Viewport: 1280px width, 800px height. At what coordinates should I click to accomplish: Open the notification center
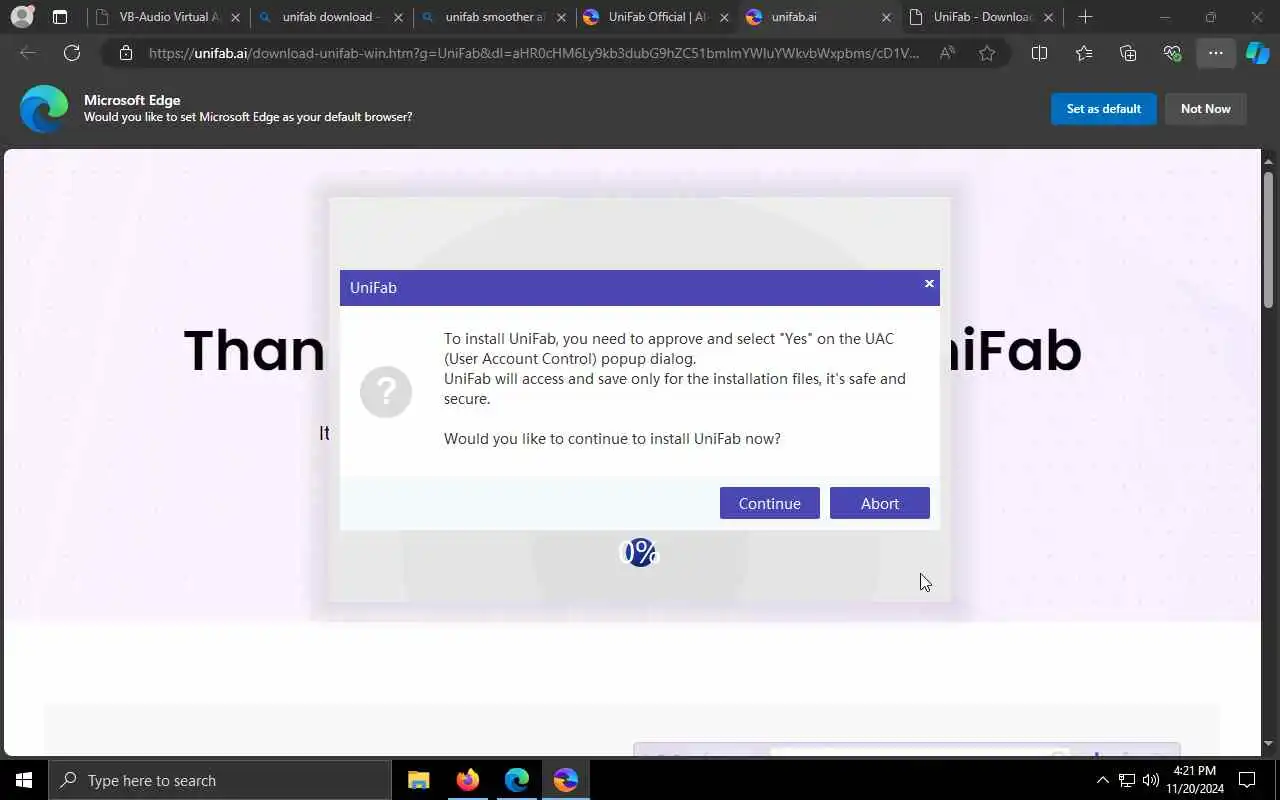tap(1248, 780)
